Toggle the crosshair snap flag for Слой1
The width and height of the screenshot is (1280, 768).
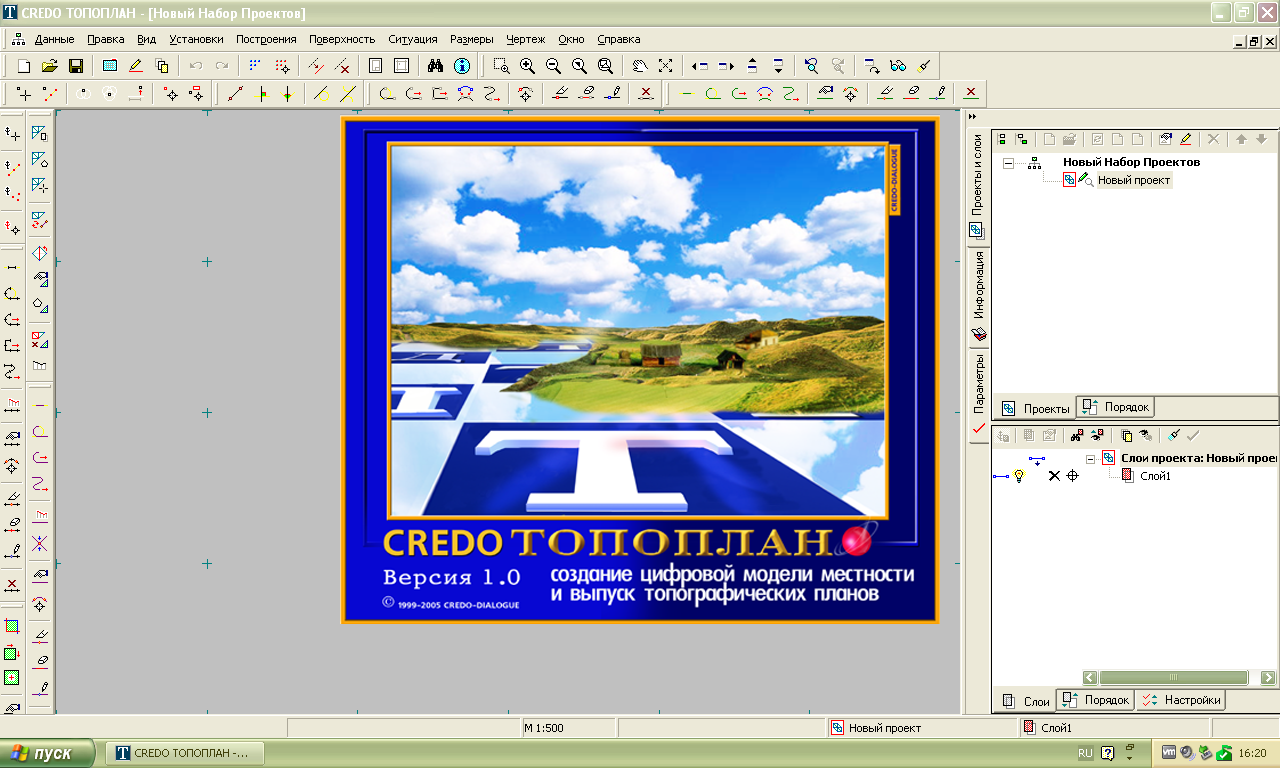tap(1072, 476)
